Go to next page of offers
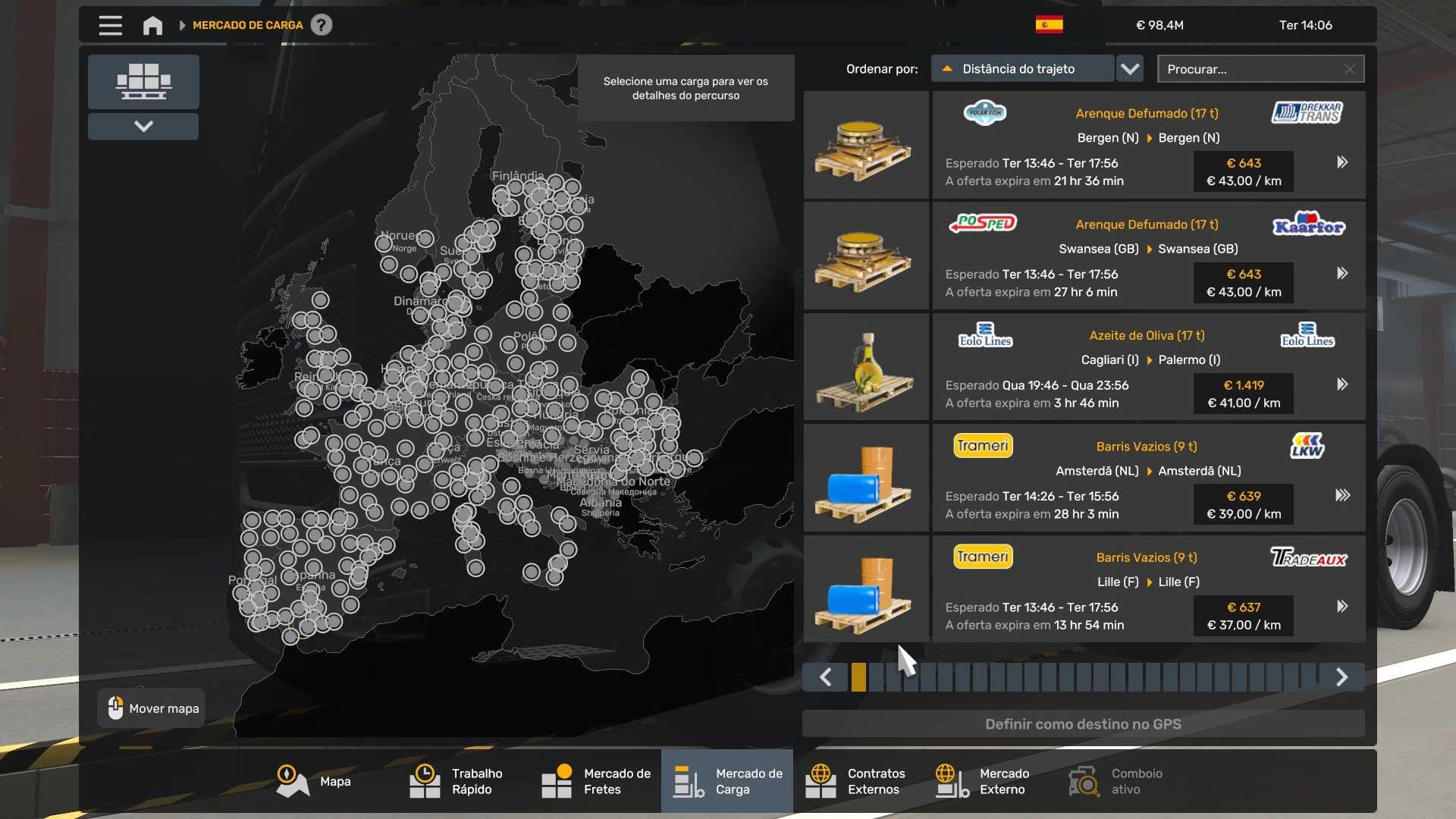1456x819 pixels. click(1341, 676)
